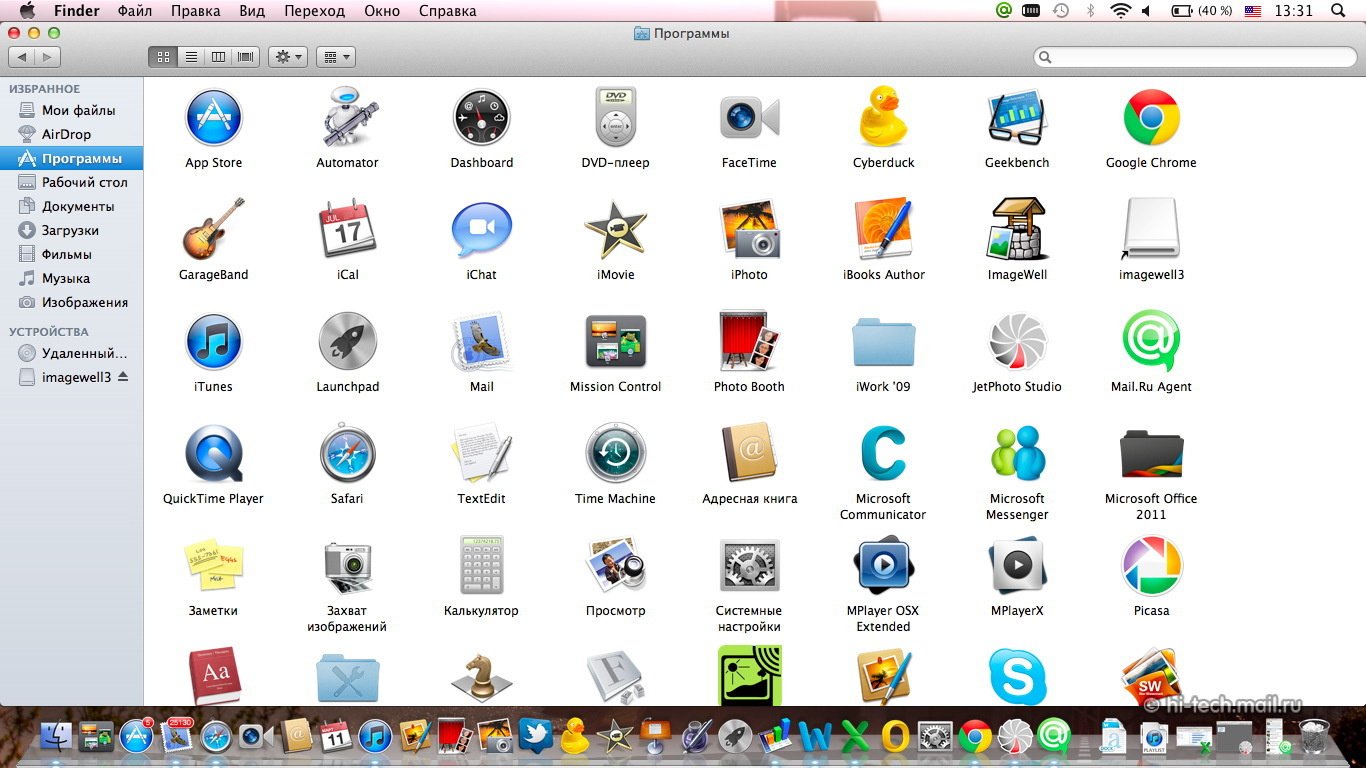
Task: Select the ImageWell well icon
Action: 1017,230
